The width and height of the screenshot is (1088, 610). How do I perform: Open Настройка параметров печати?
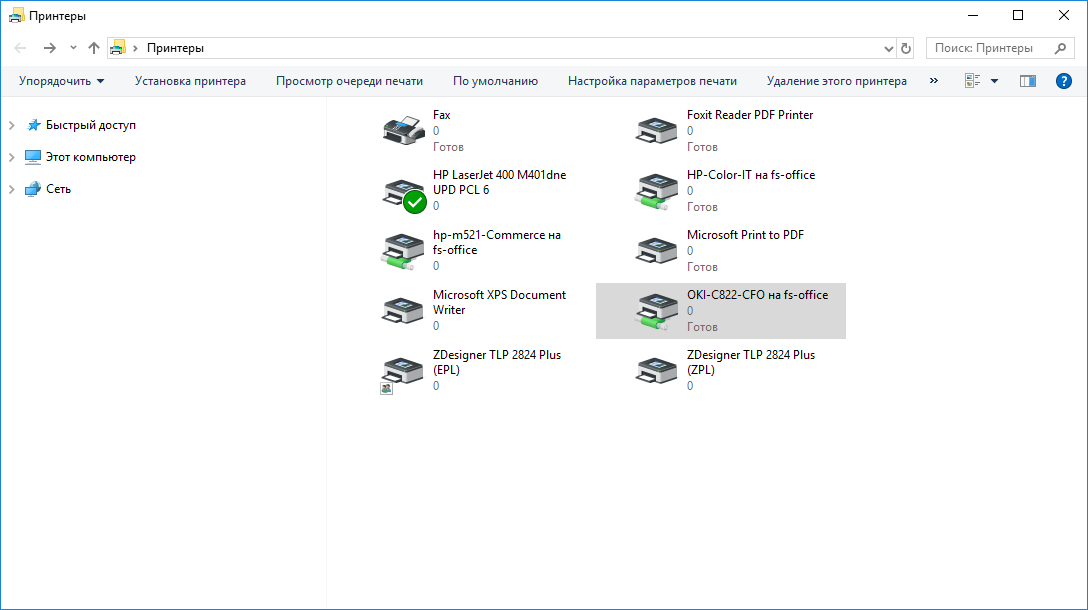click(652, 81)
